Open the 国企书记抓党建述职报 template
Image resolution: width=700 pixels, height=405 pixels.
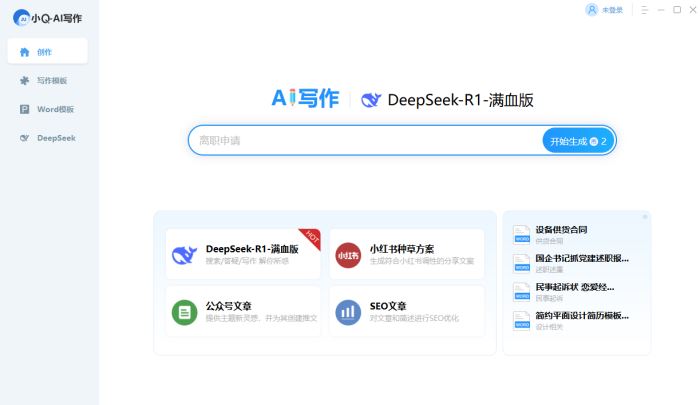pos(579,263)
